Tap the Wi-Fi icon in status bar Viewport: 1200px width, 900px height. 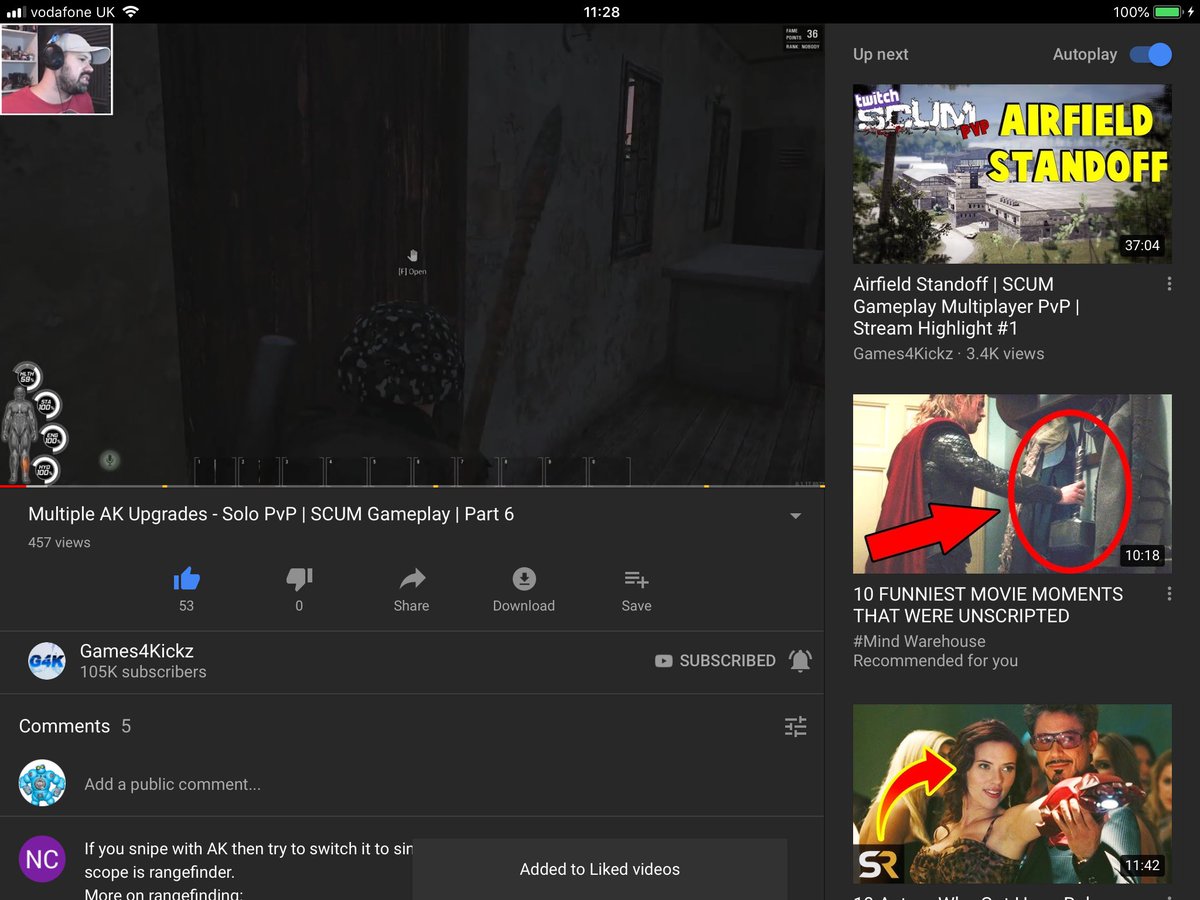tap(131, 12)
